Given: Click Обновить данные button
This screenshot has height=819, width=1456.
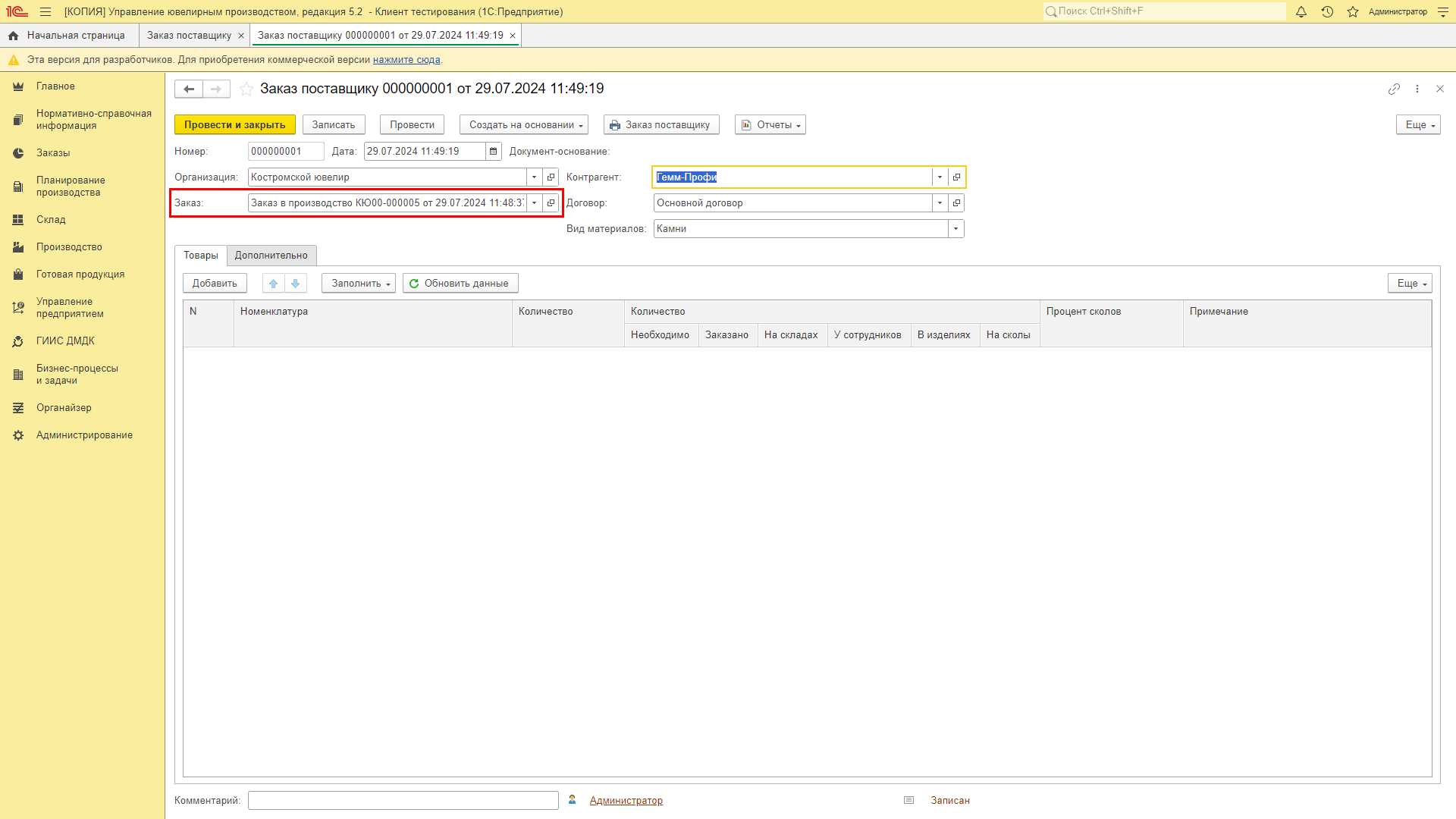Looking at the screenshot, I should click(x=460, y=284).
